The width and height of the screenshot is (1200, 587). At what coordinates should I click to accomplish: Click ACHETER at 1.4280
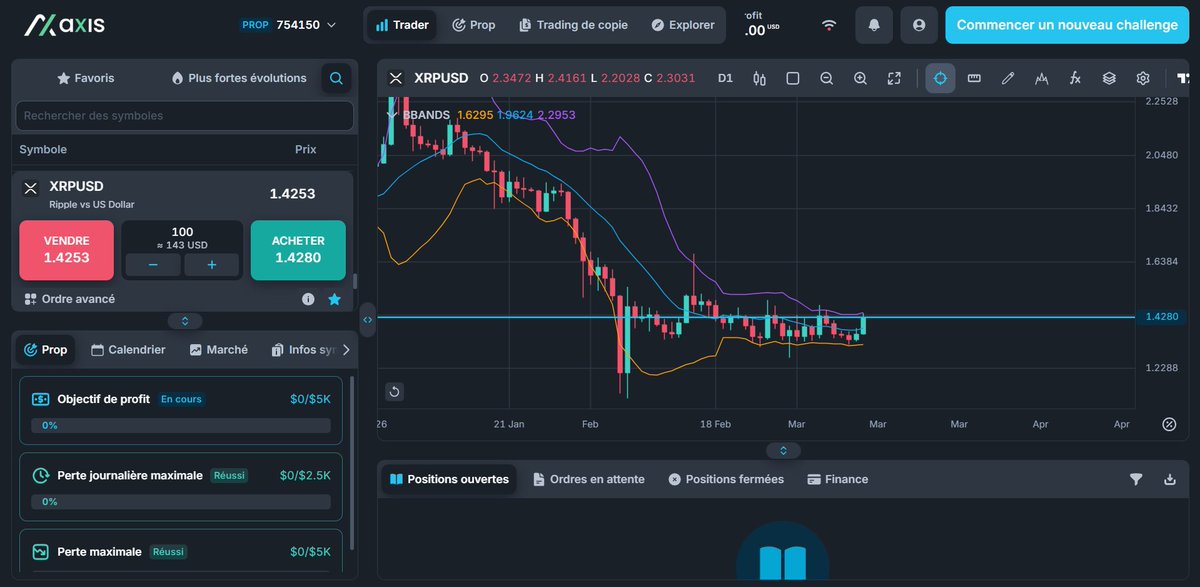click(298, 250)
